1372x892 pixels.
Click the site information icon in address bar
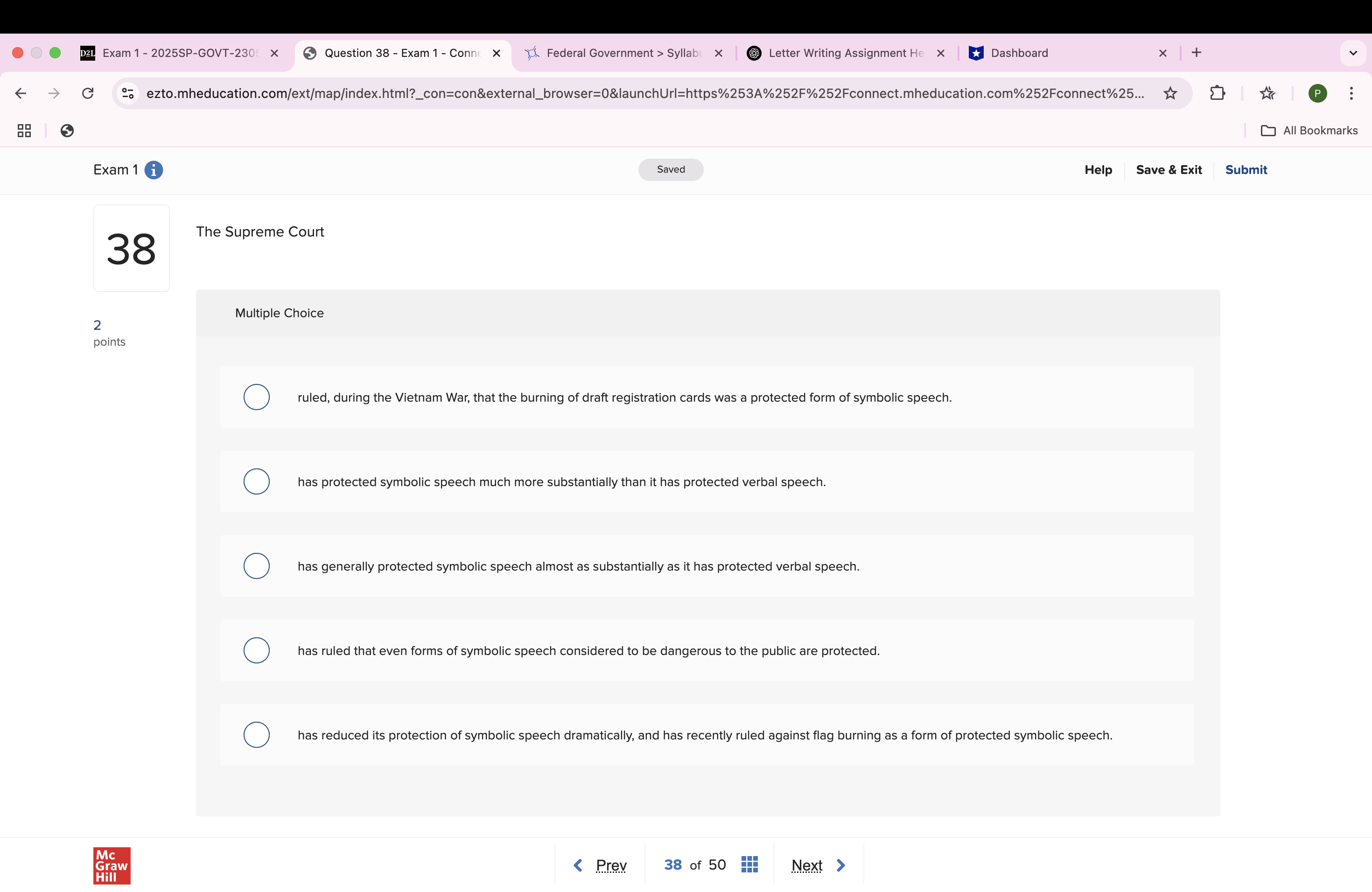pos(128,93)
